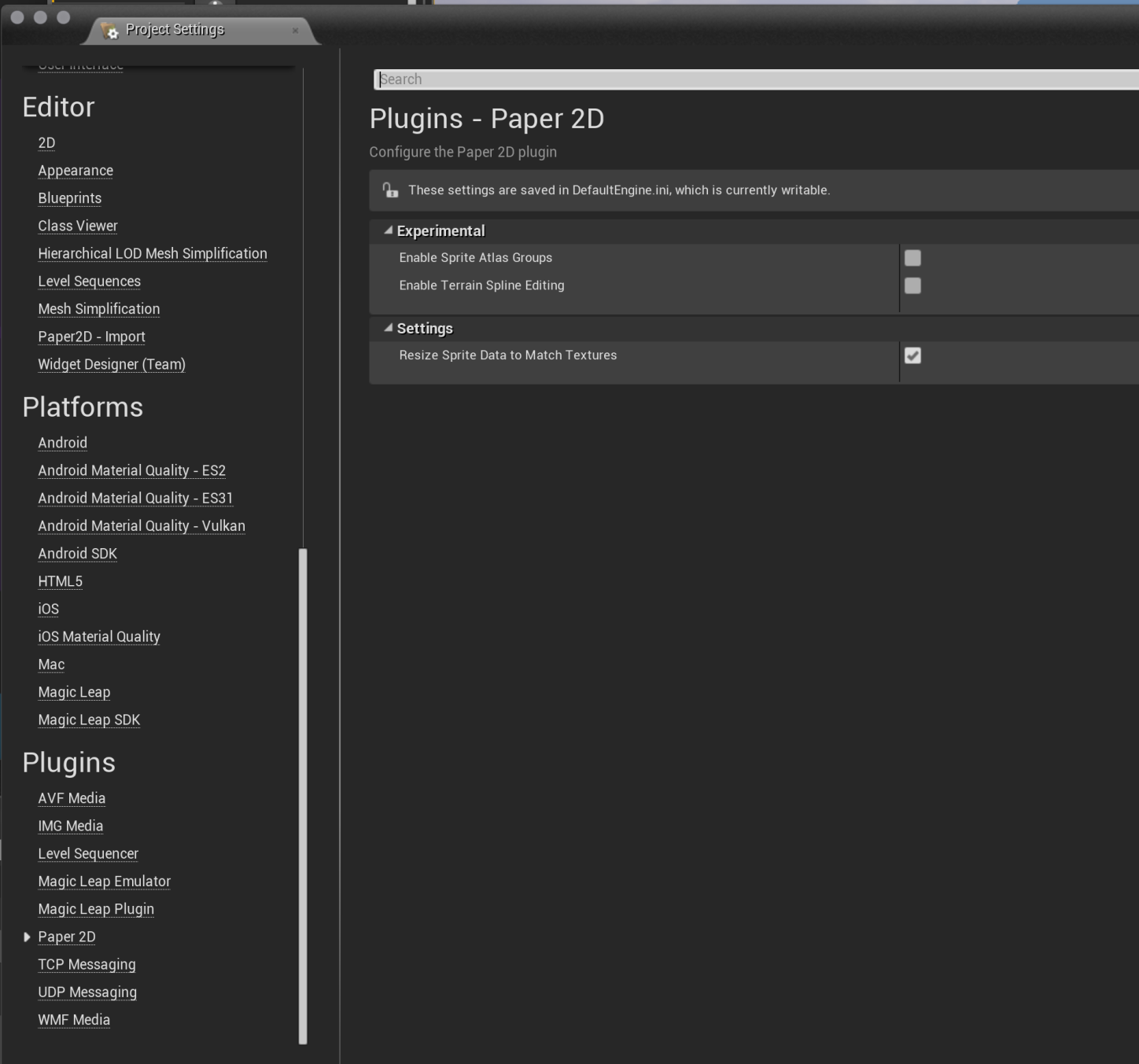
Task: Enable Terrain Spline Editing checkbox
Action: click(912, 285)
